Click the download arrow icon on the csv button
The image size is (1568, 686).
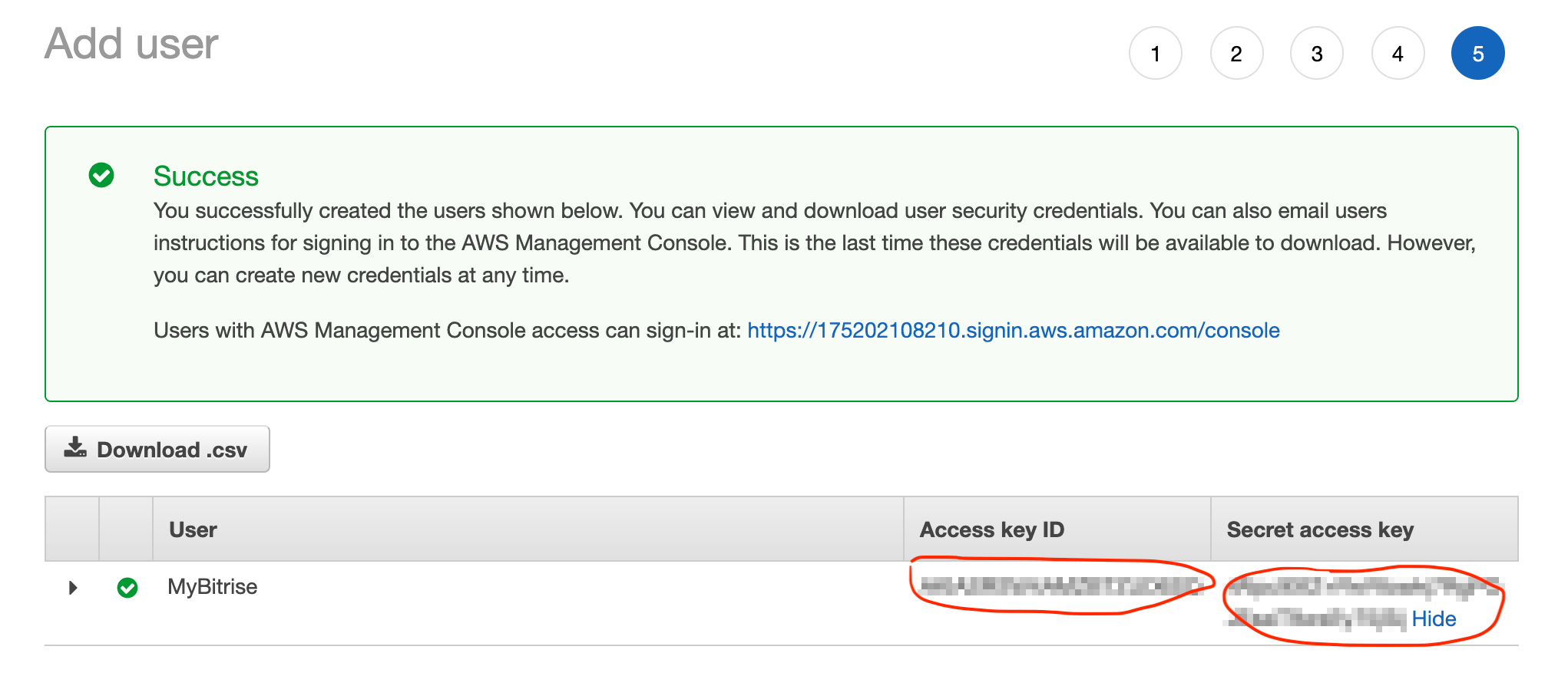[x=75, y=447]
